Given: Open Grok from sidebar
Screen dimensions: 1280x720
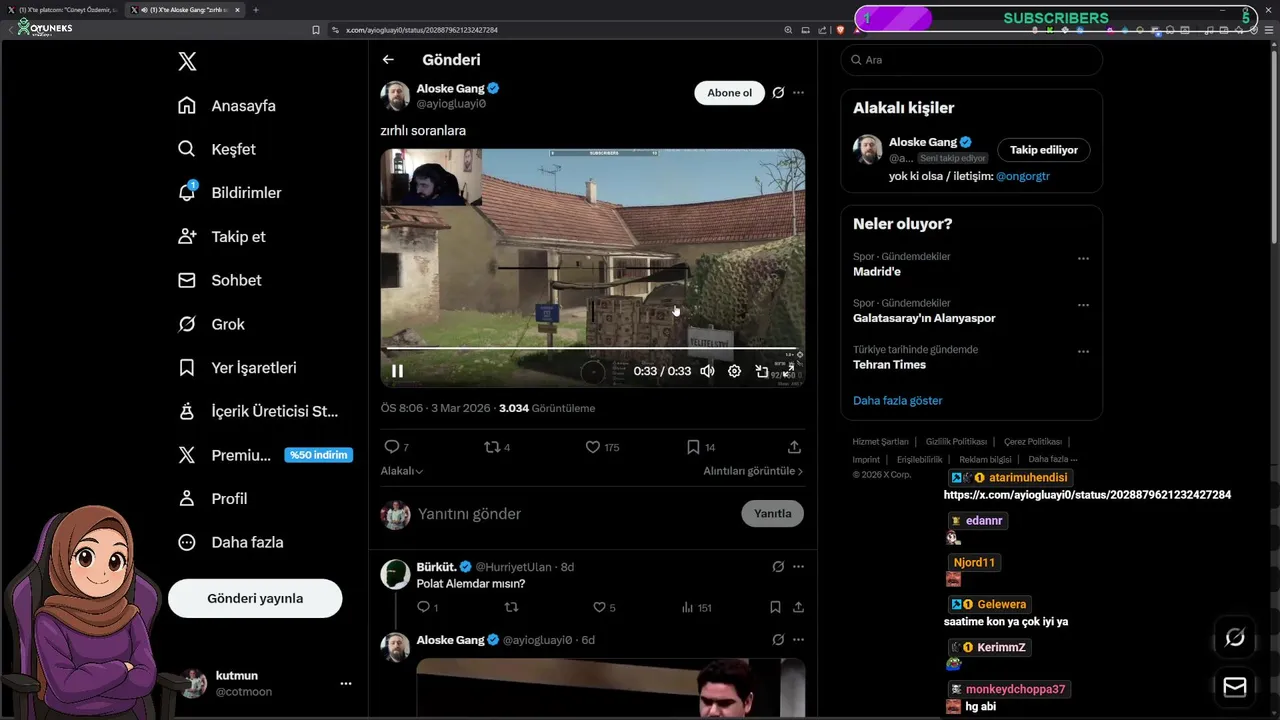Looking at the screenshot, I should 212,324.
